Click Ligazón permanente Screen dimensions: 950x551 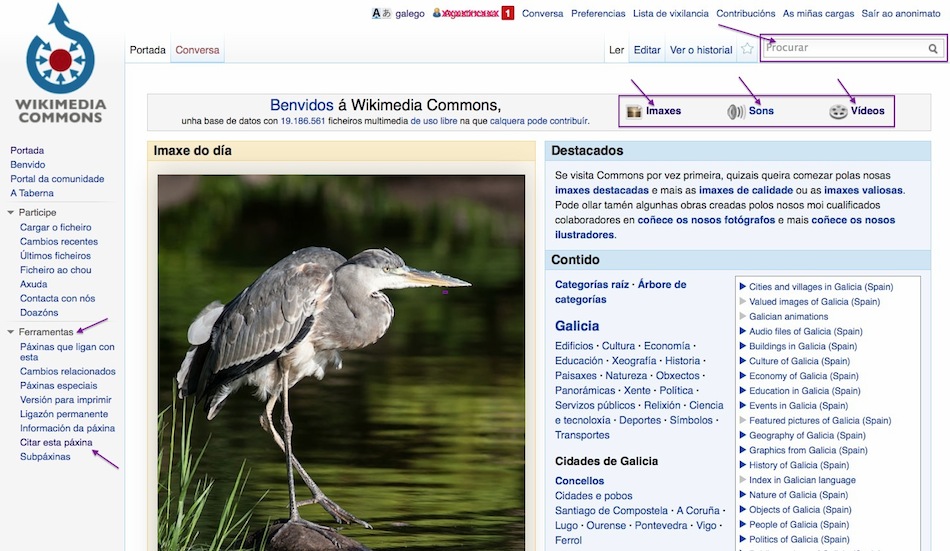(64, 414)
